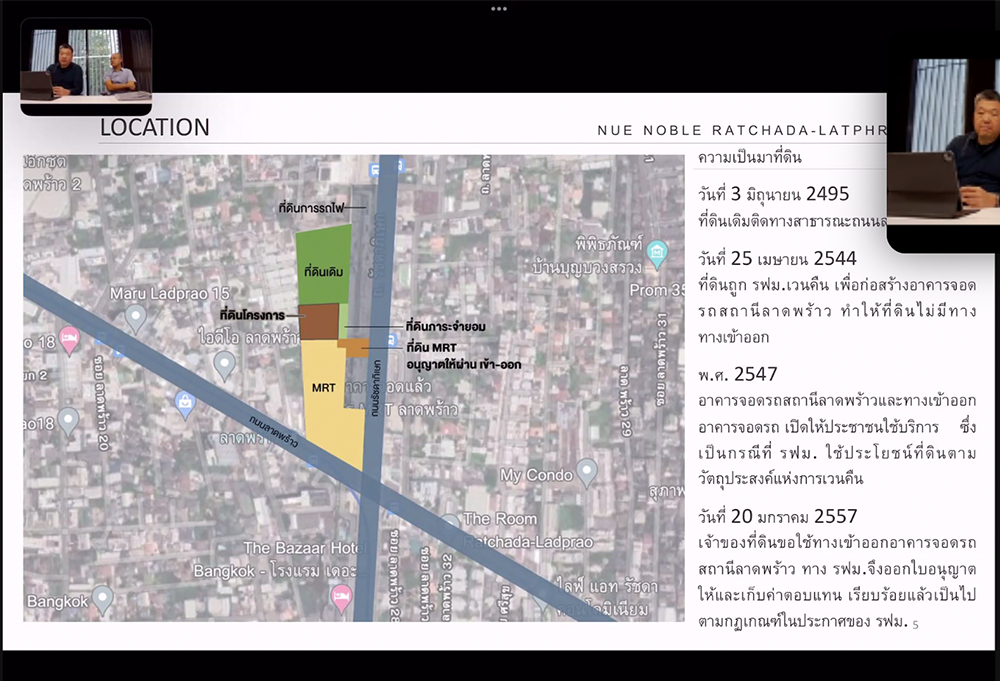Click the brown project land block

pos(319,322)
